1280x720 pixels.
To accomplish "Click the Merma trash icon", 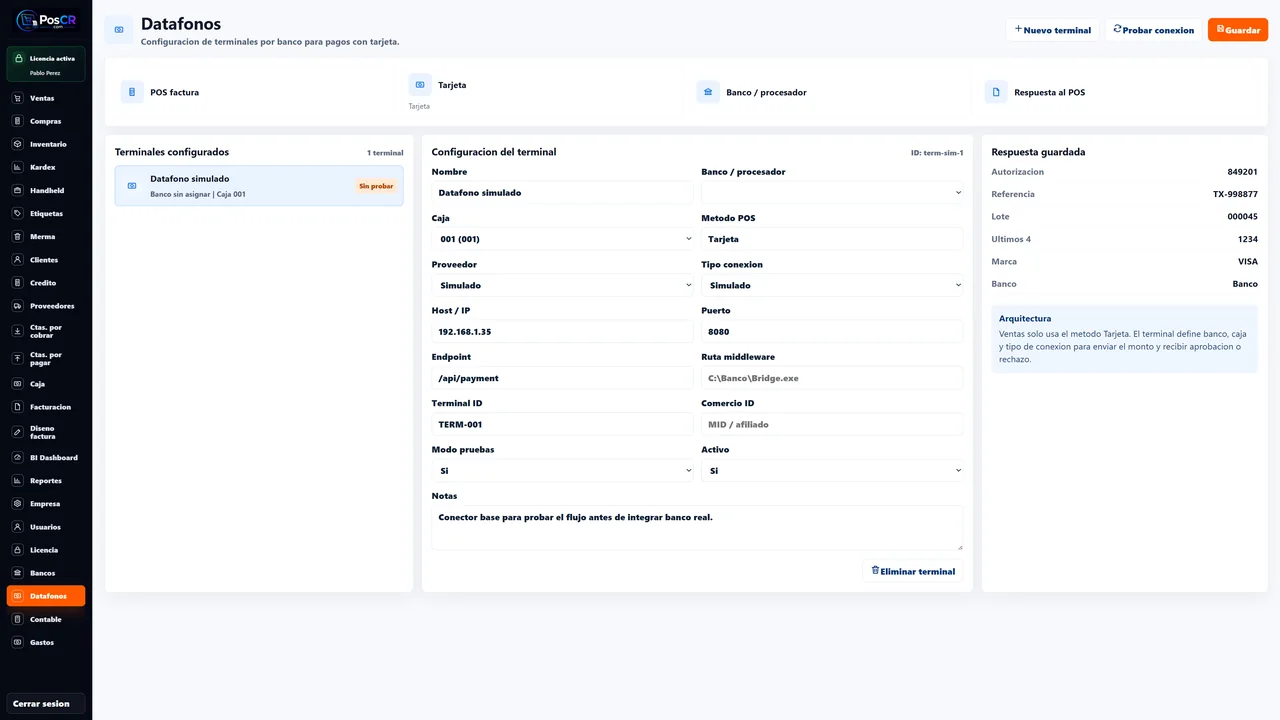I will pos(17,236).
